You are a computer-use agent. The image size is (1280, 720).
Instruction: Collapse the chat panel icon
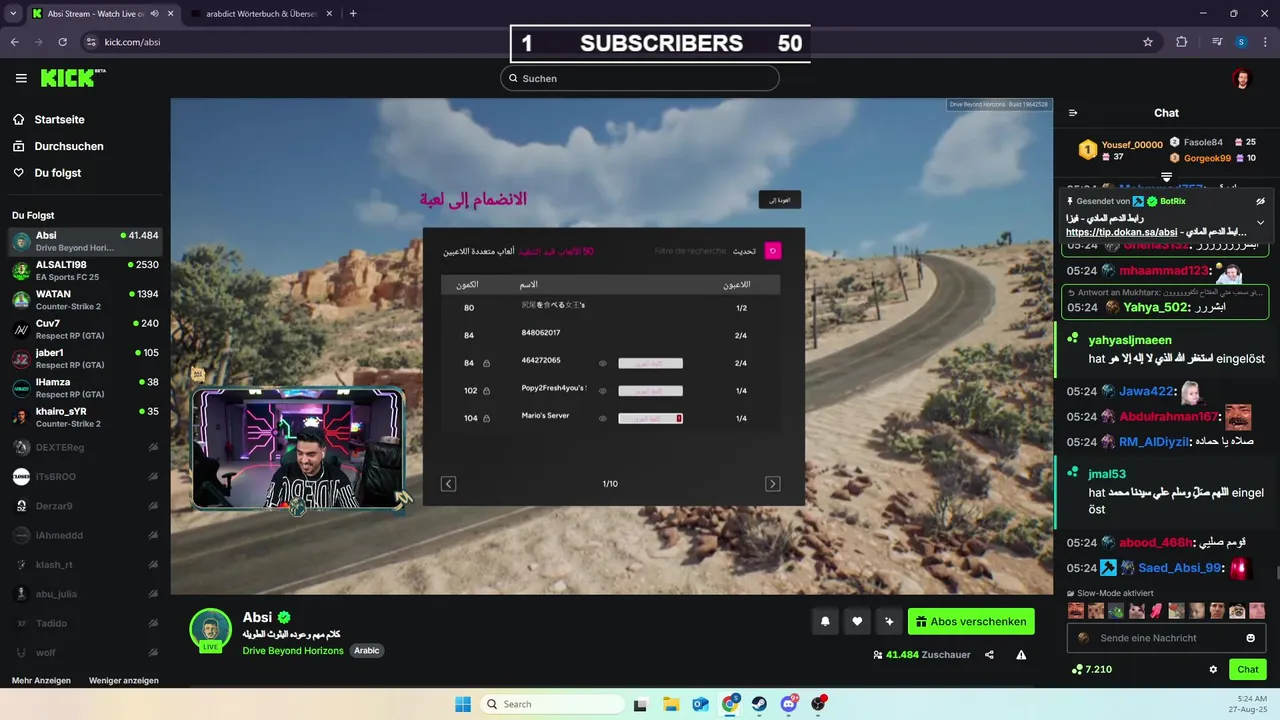(x=1073, y=113)
